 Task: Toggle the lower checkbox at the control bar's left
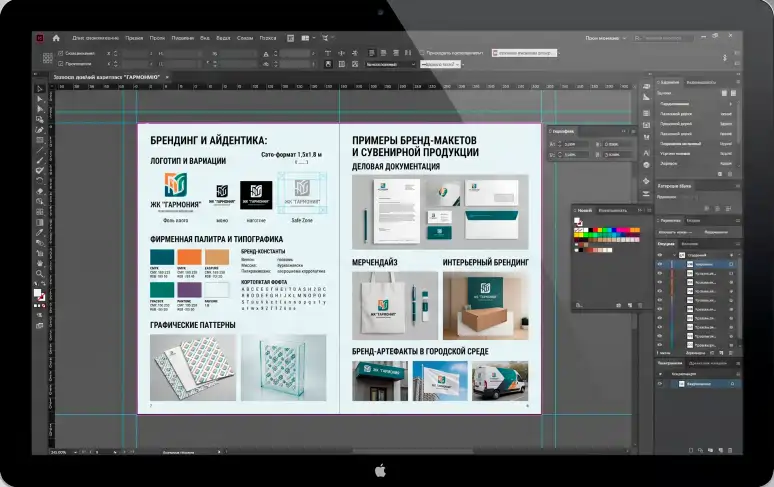coord(60,64)
